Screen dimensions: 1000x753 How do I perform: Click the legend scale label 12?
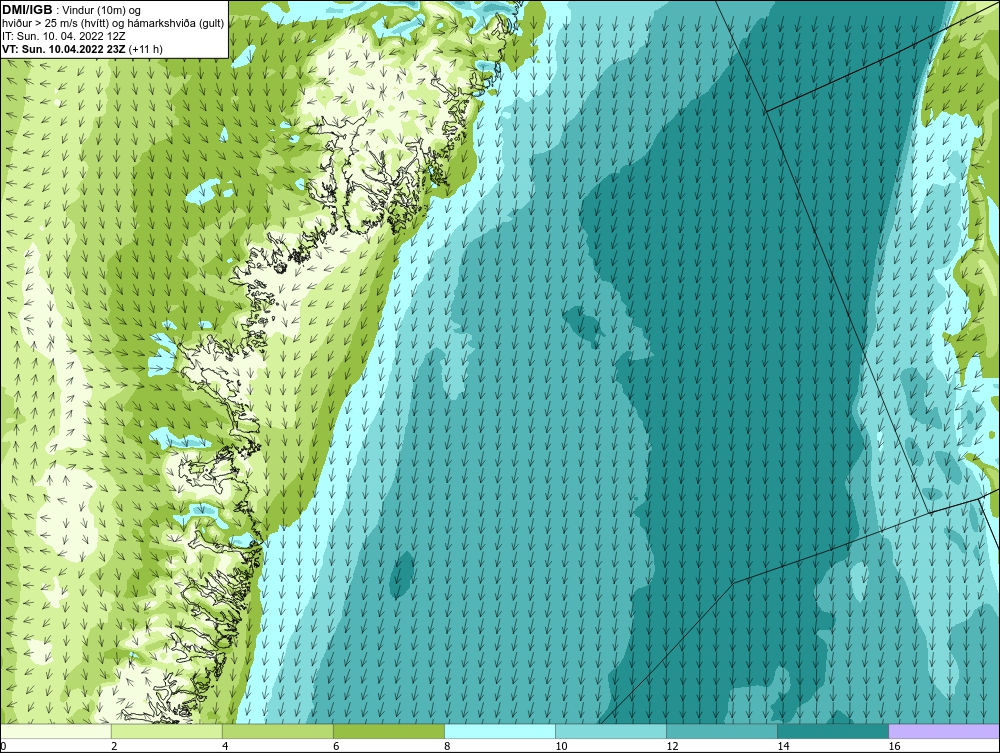pyautogui.click(x=672, y=746)
